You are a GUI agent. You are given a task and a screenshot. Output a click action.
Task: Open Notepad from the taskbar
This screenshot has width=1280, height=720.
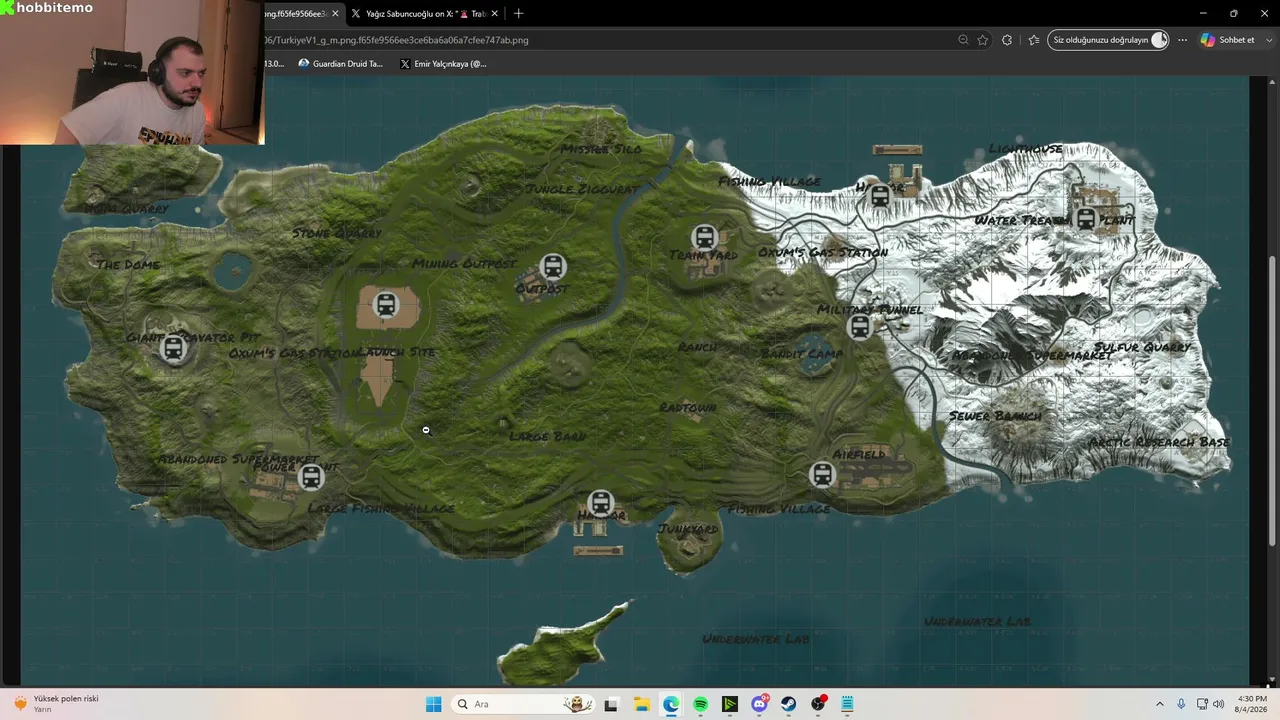[848, 704]
